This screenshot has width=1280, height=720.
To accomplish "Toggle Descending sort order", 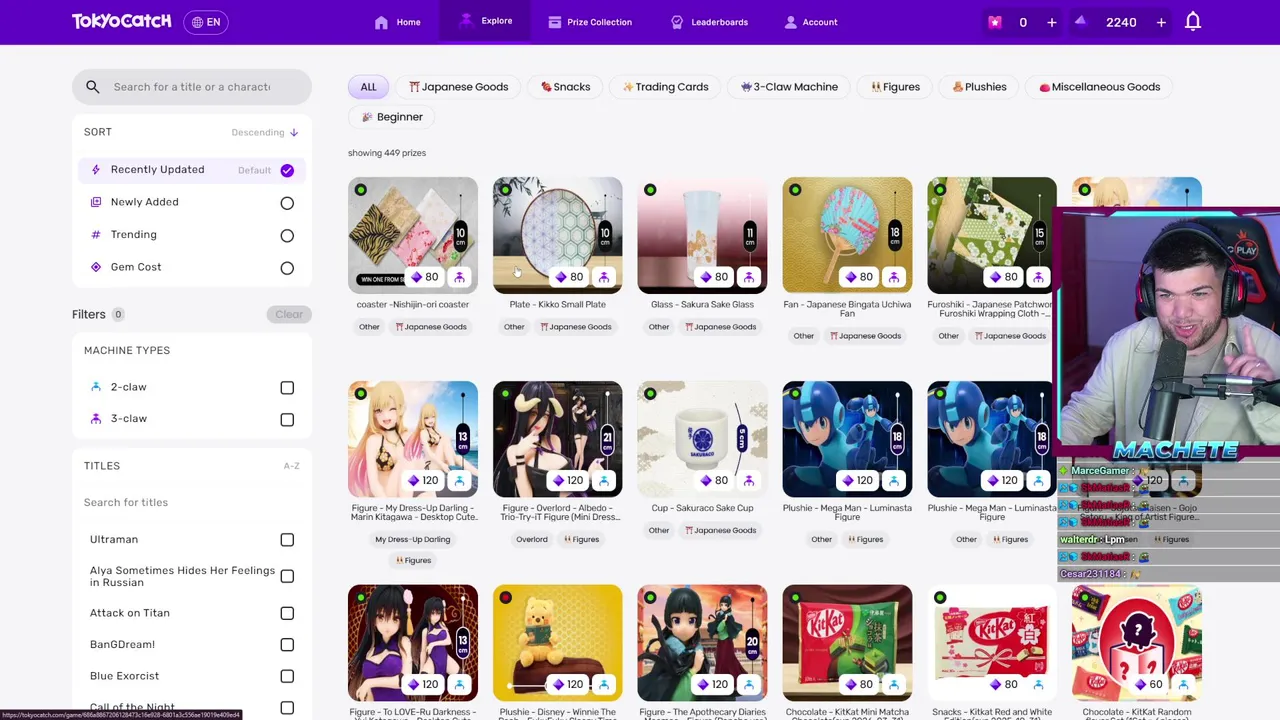I will click(265, 132).
